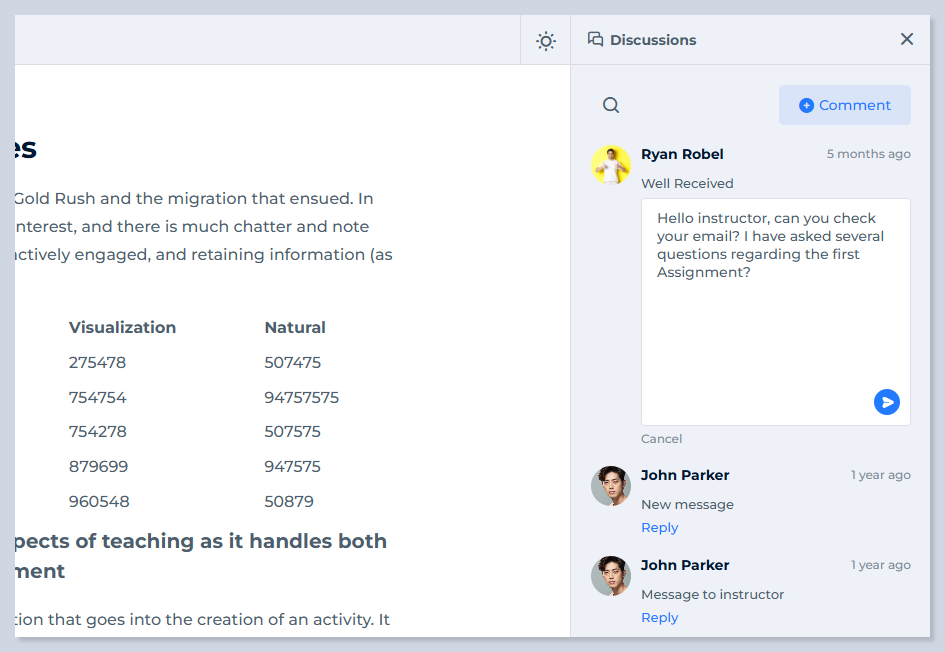Cancel the reply being written
This screenshot has width=945, height=652.
[662, 439]
